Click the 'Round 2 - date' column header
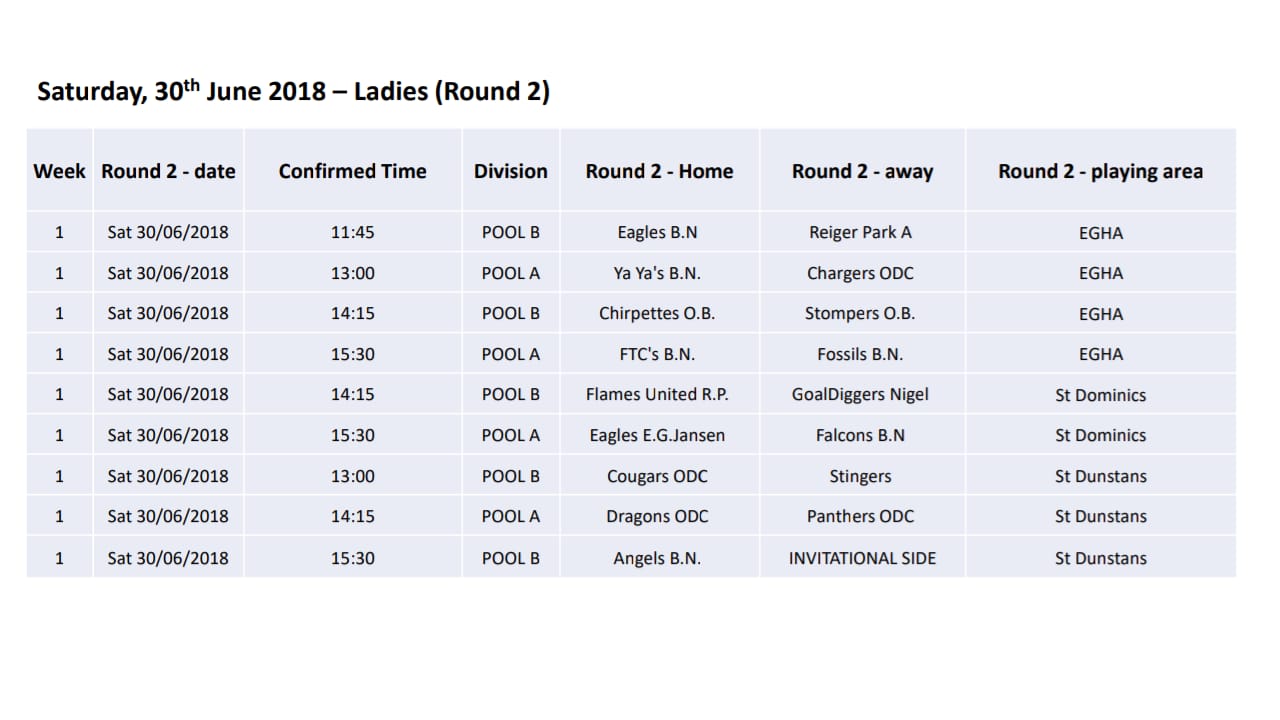The image size is (1280, 720). coord(168,171)
